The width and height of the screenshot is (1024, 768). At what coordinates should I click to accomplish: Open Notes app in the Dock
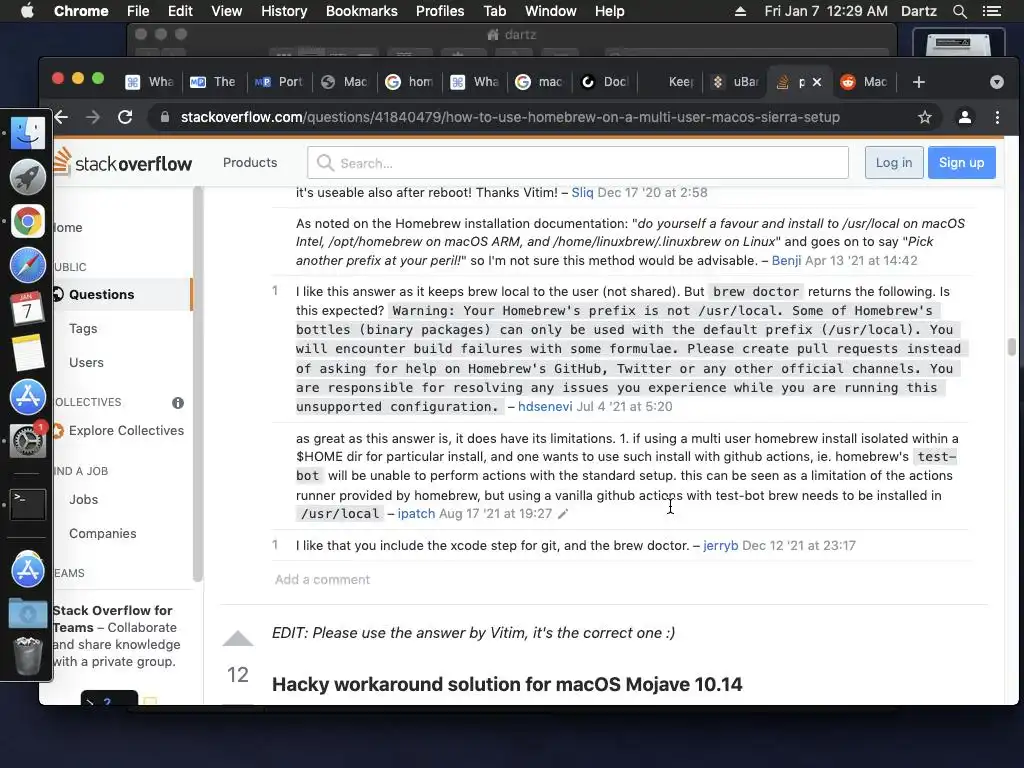coord(27,353)
